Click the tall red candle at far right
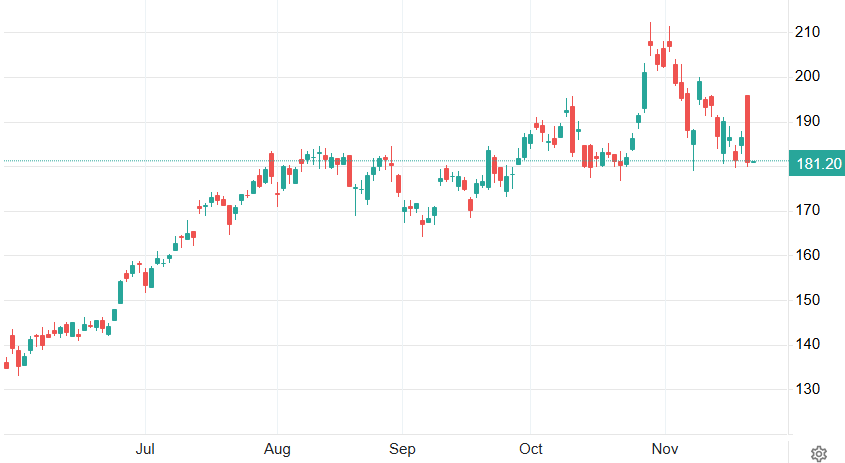 click(748, 128)
